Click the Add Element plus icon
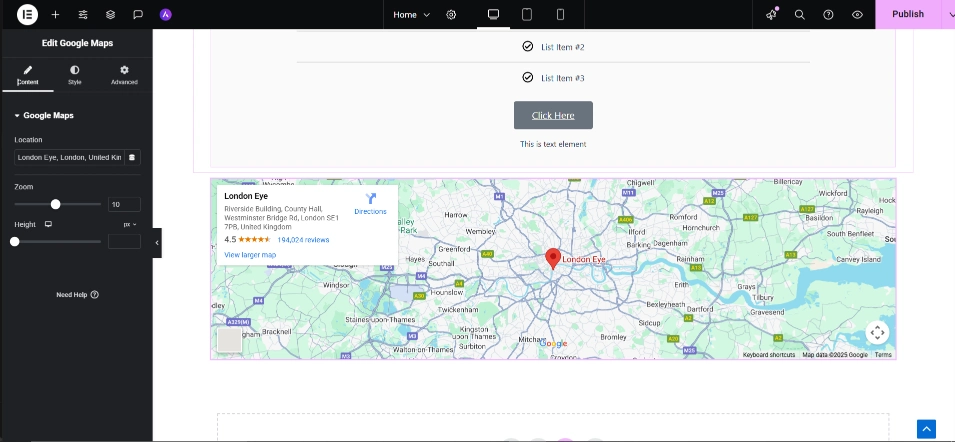The height and width of the screenshot is (442, 955). (x=55, y=15)
